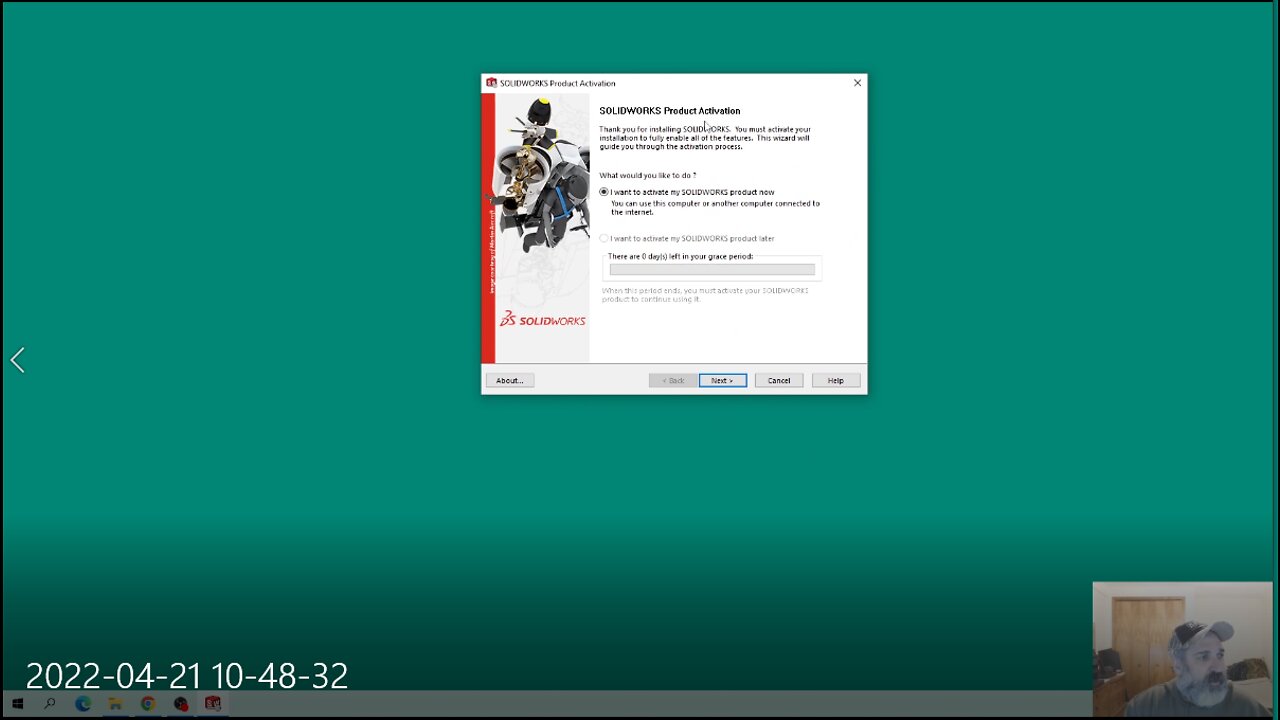Close the Product Activation dialog
Viewport: 1280px width, 720px height.
point(857,83)
